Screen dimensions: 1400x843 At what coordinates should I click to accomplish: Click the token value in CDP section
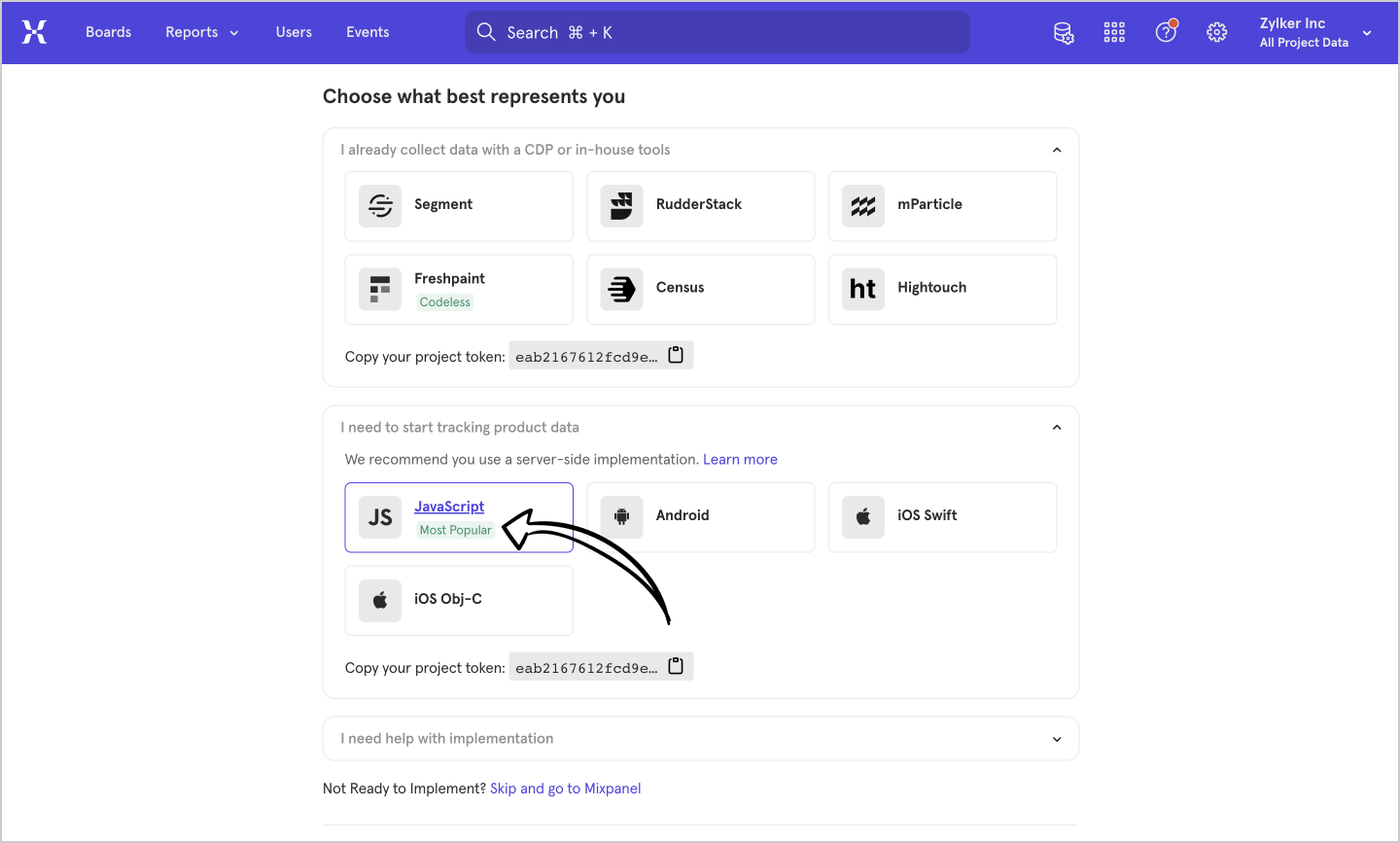[586, 357]
